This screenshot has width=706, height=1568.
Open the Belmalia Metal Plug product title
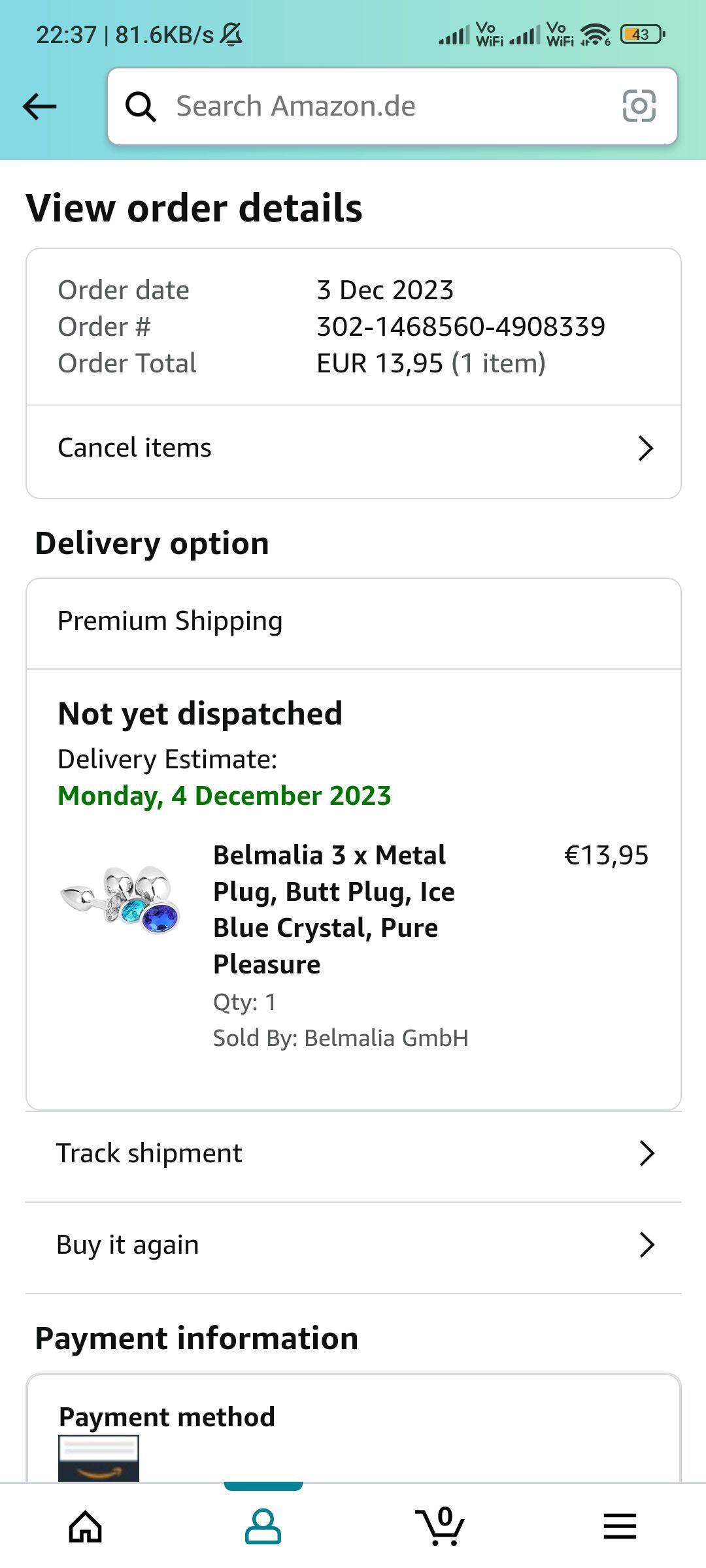[x=333, y=909]
